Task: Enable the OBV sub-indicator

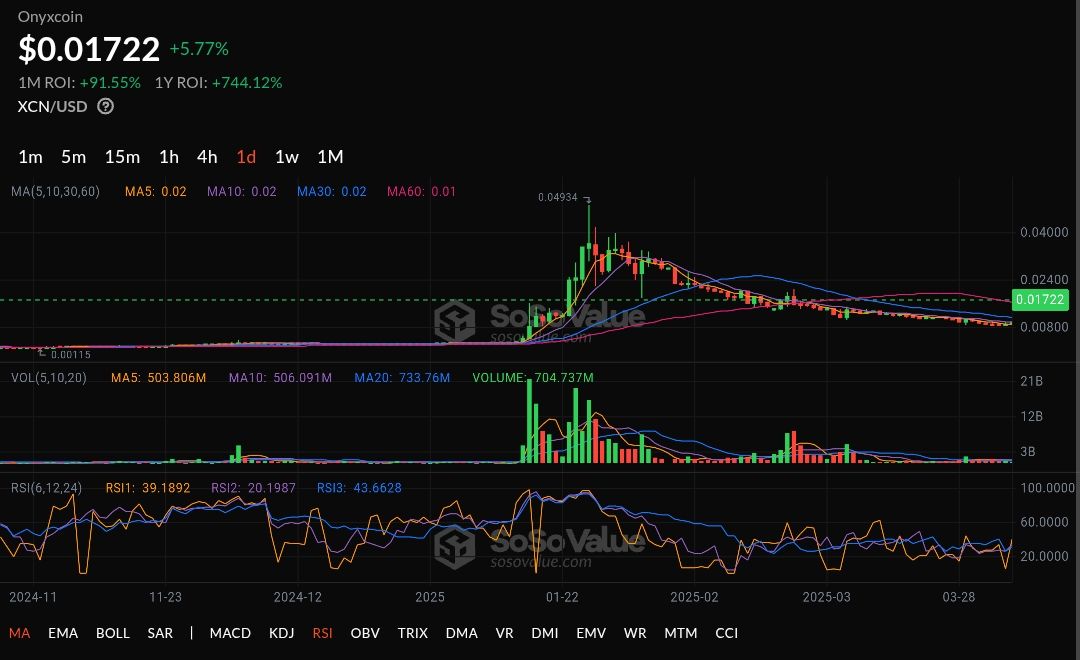Action: (x=365, y=632)
